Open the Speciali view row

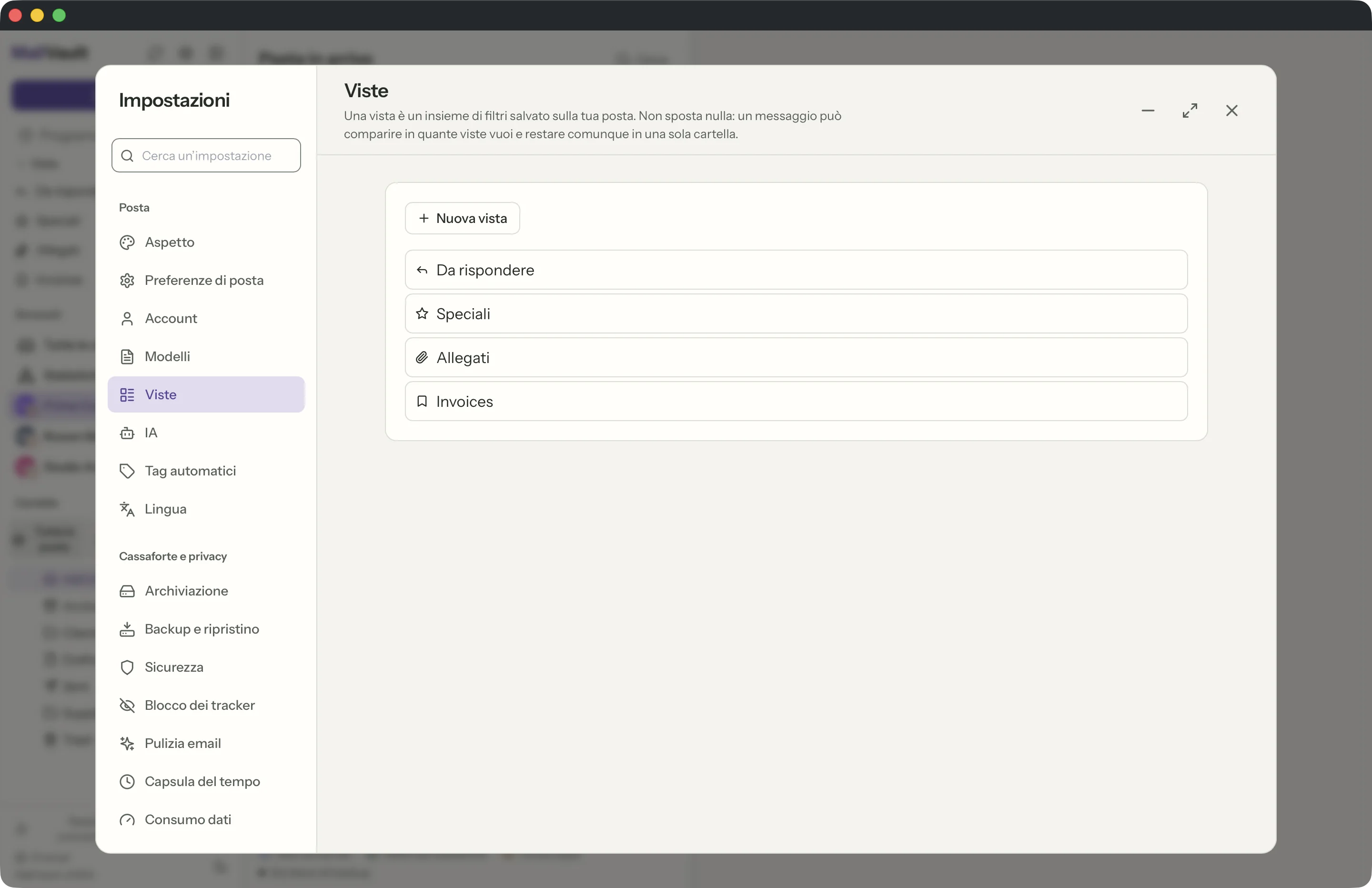[x=796, y=313]
